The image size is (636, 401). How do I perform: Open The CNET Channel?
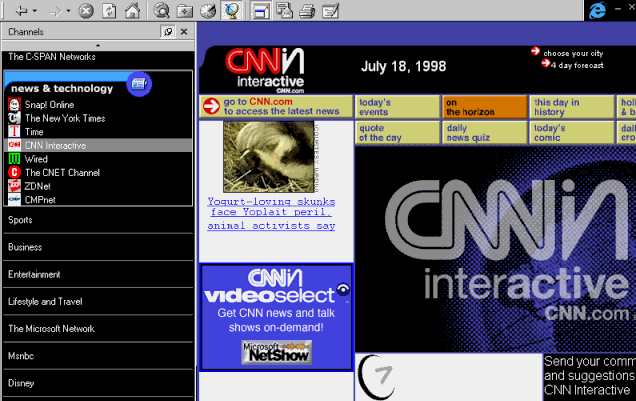click(62, 173)
